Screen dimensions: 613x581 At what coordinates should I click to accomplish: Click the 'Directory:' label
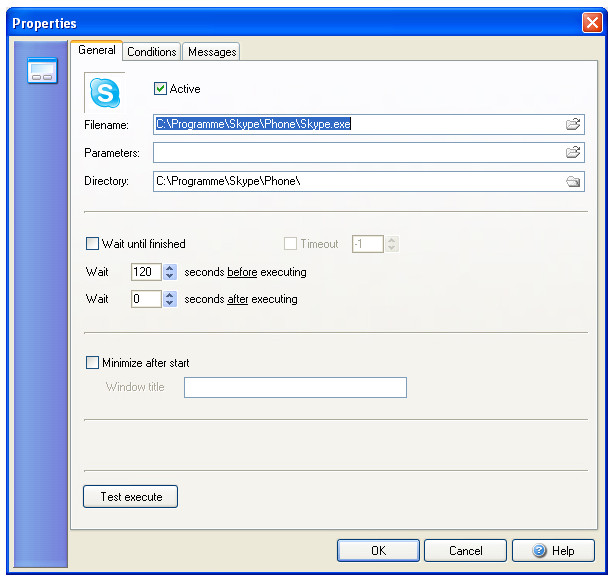[106, 181]
